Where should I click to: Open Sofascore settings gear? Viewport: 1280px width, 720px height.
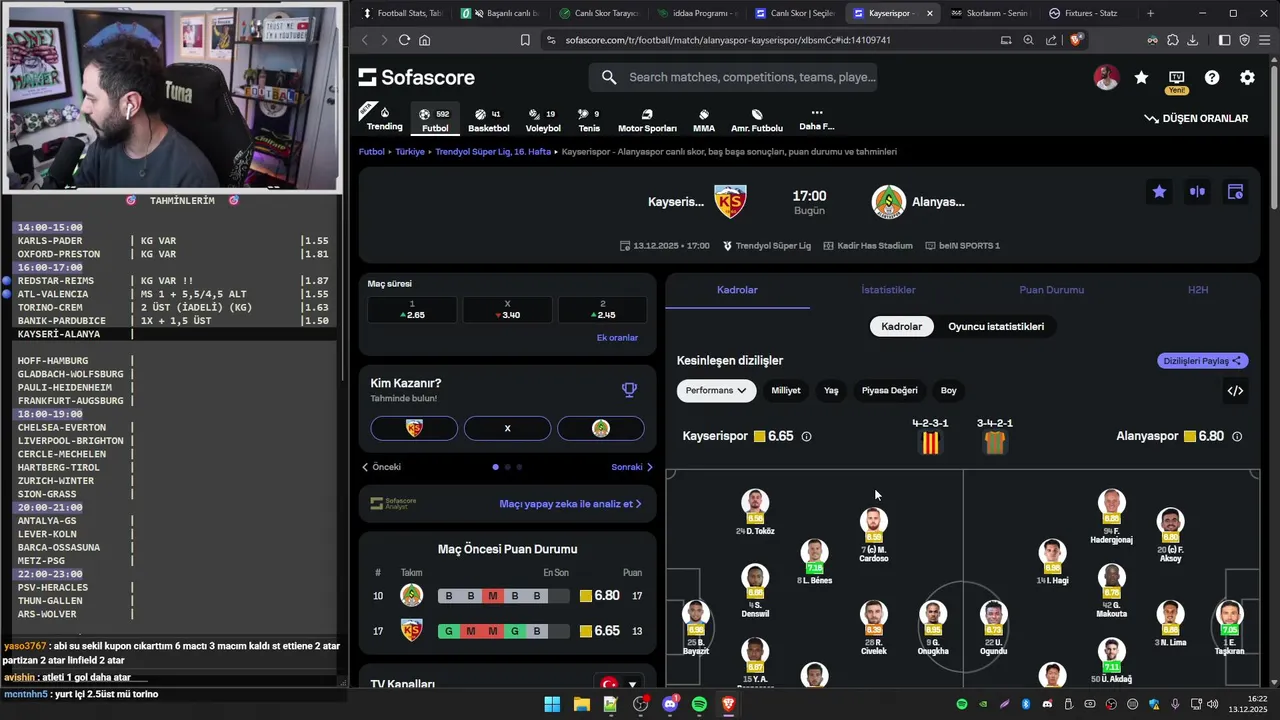1247,78
